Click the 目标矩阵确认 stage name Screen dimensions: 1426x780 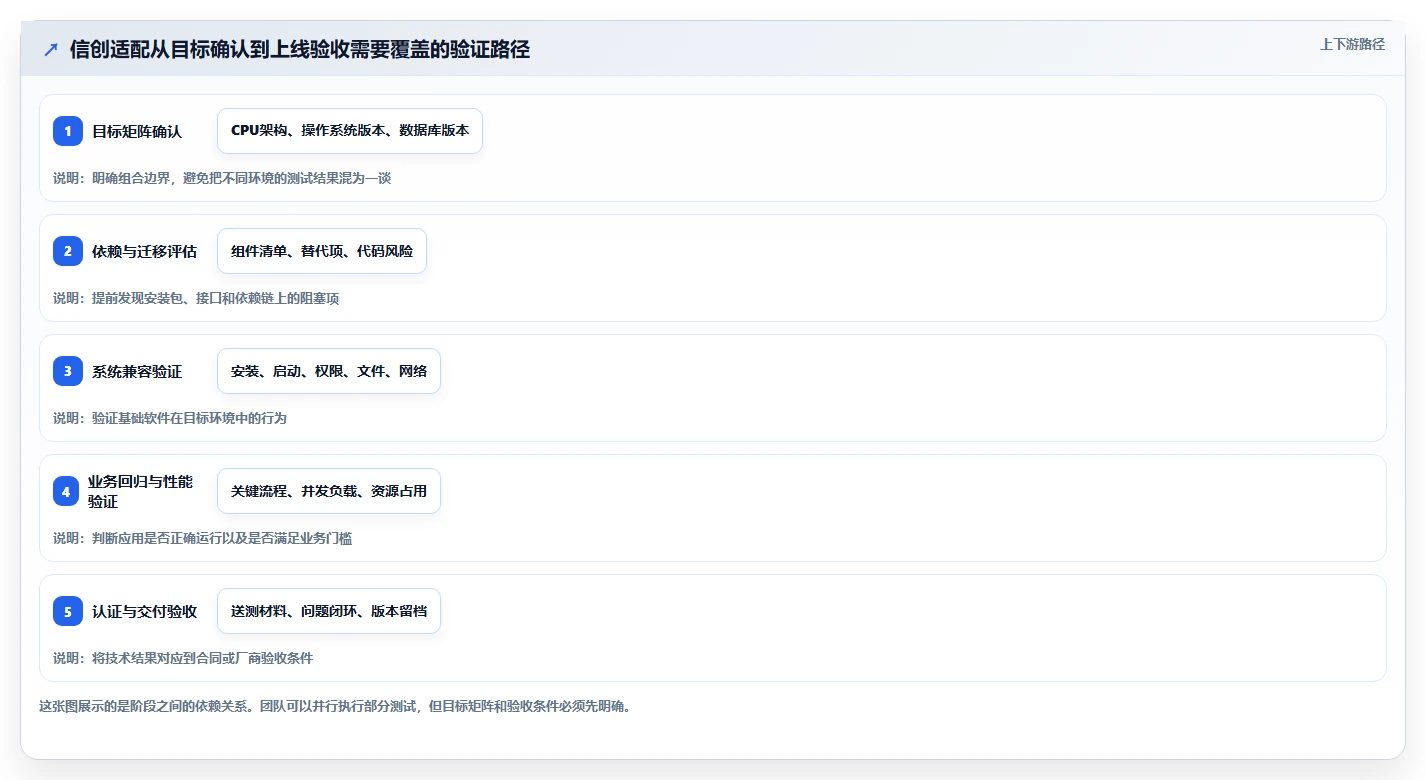tap(137, 131)
